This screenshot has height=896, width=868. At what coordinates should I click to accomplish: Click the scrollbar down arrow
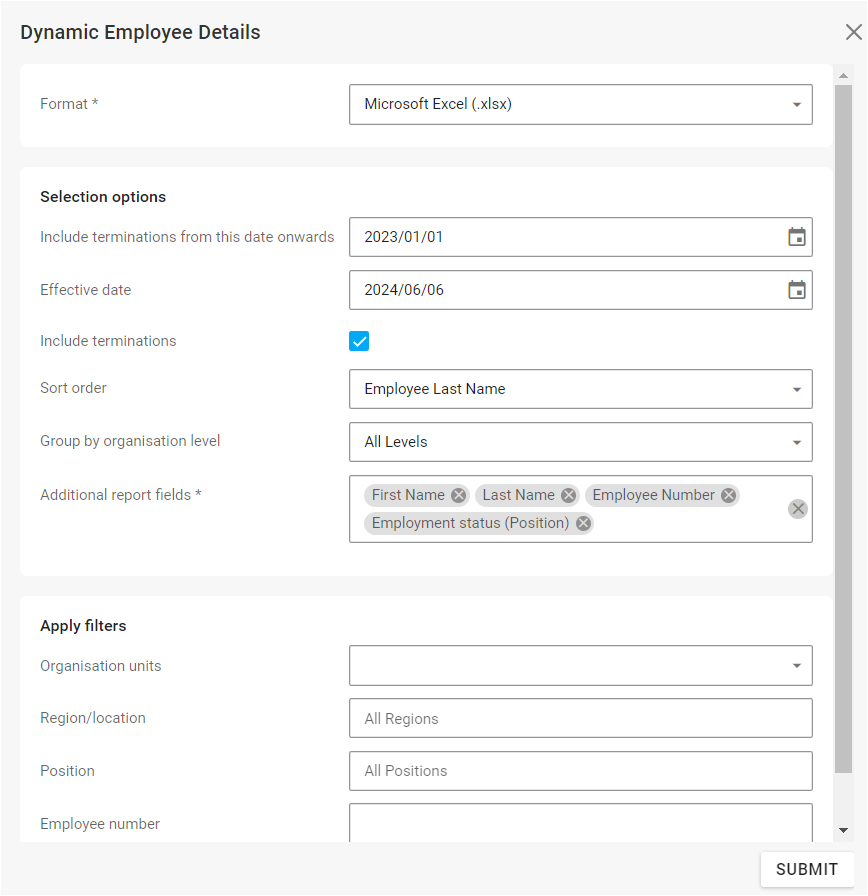tap(843, 830)
